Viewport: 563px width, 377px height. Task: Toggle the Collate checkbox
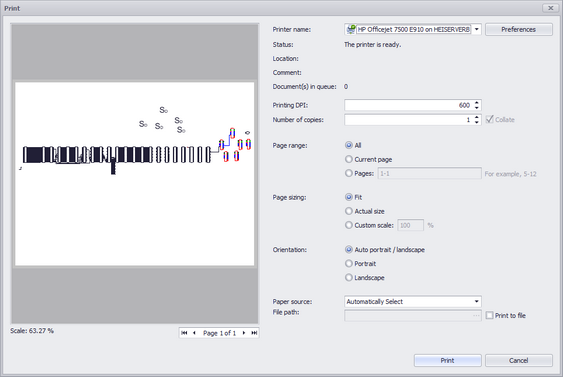pyautogui.click(x=489, y=120)
